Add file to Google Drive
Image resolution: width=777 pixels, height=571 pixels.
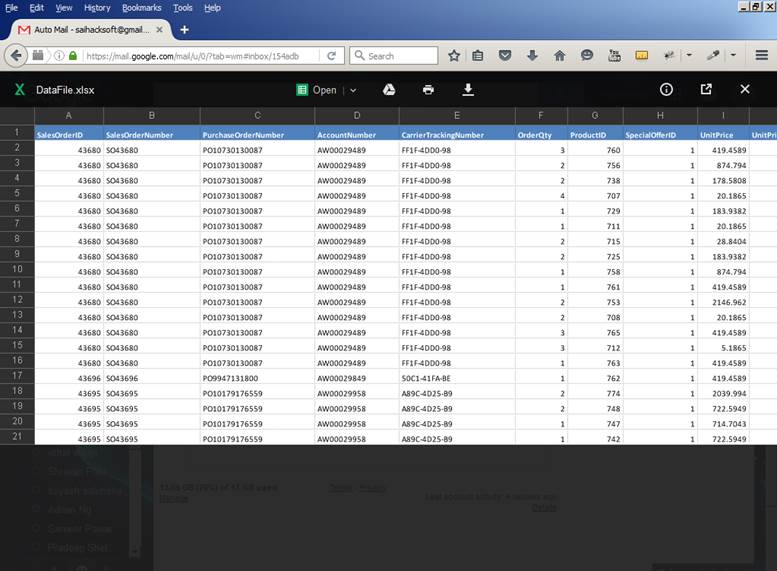click(389, 89)
